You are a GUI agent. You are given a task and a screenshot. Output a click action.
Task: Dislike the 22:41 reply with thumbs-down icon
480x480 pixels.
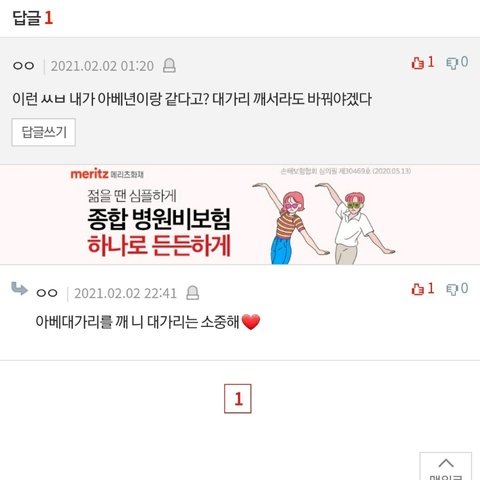pos(457,289)
